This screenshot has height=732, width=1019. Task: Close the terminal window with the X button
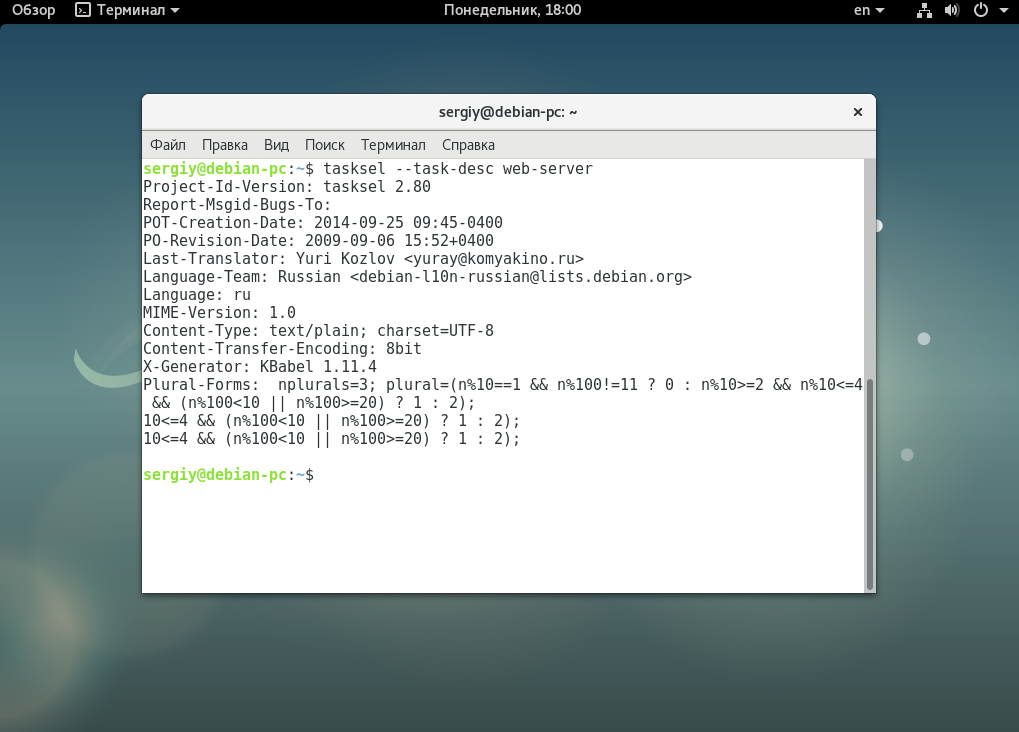[x=857, y=112]
